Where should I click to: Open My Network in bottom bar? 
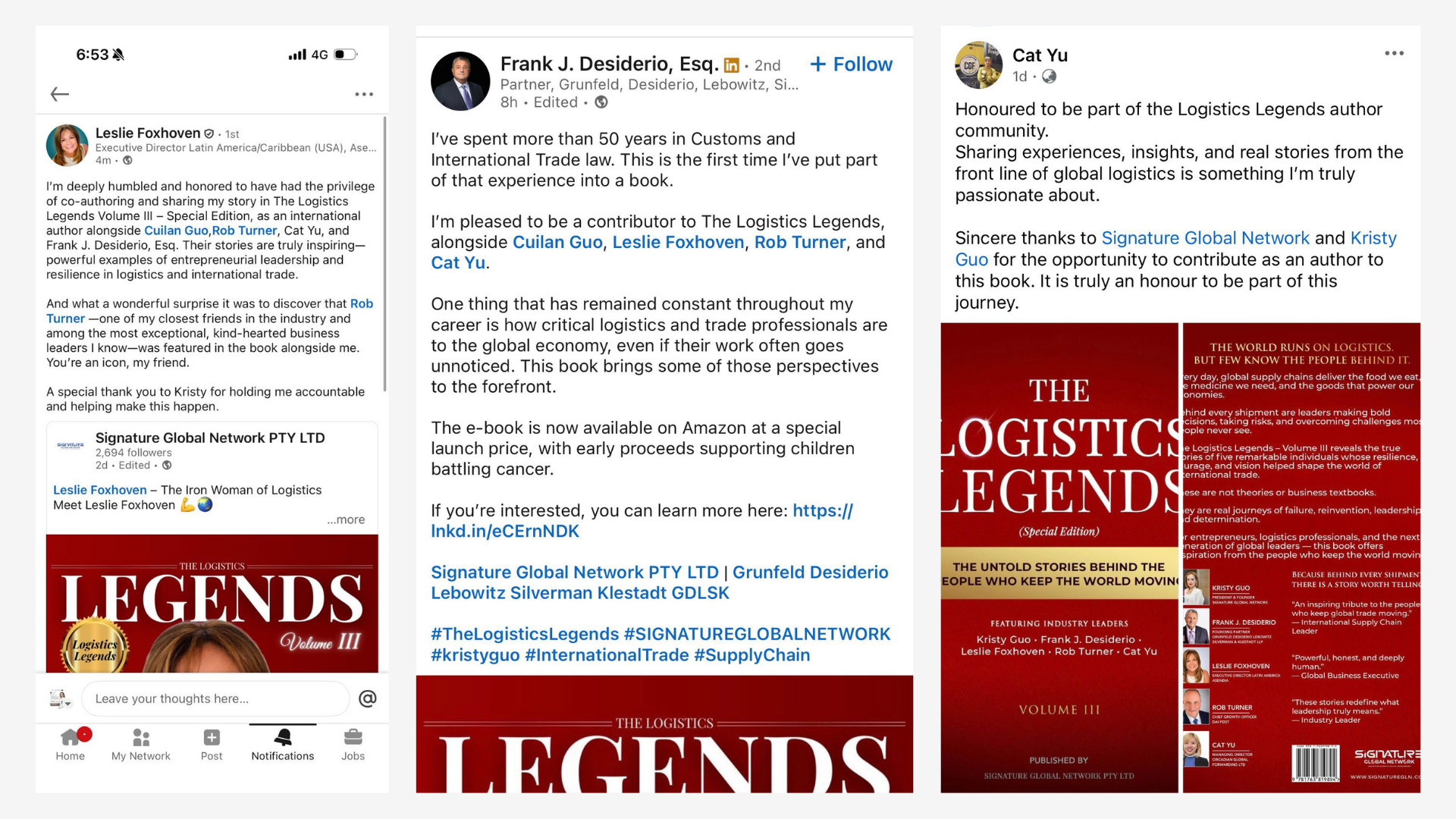point(141,745)
